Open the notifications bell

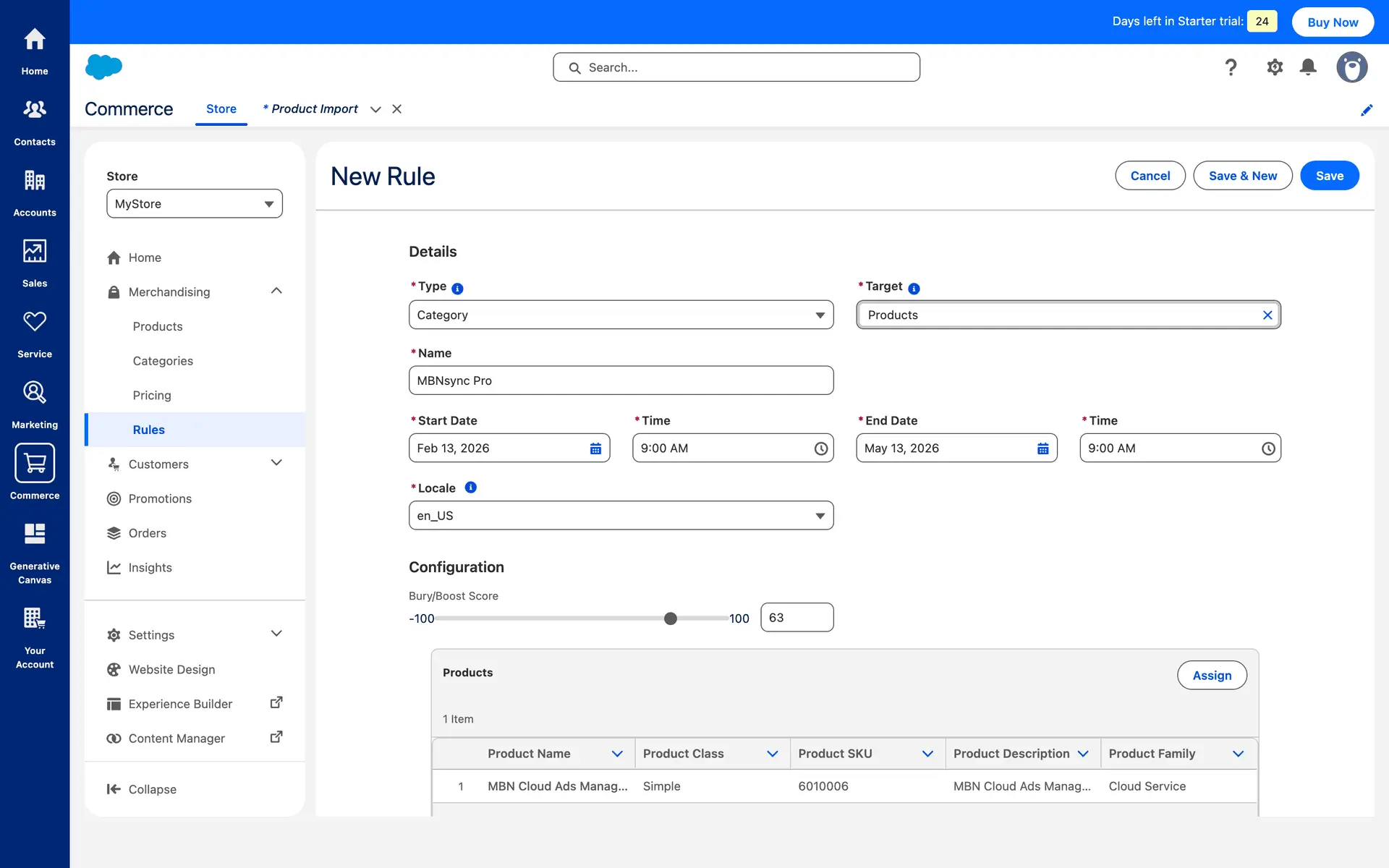click(1308, 67)
